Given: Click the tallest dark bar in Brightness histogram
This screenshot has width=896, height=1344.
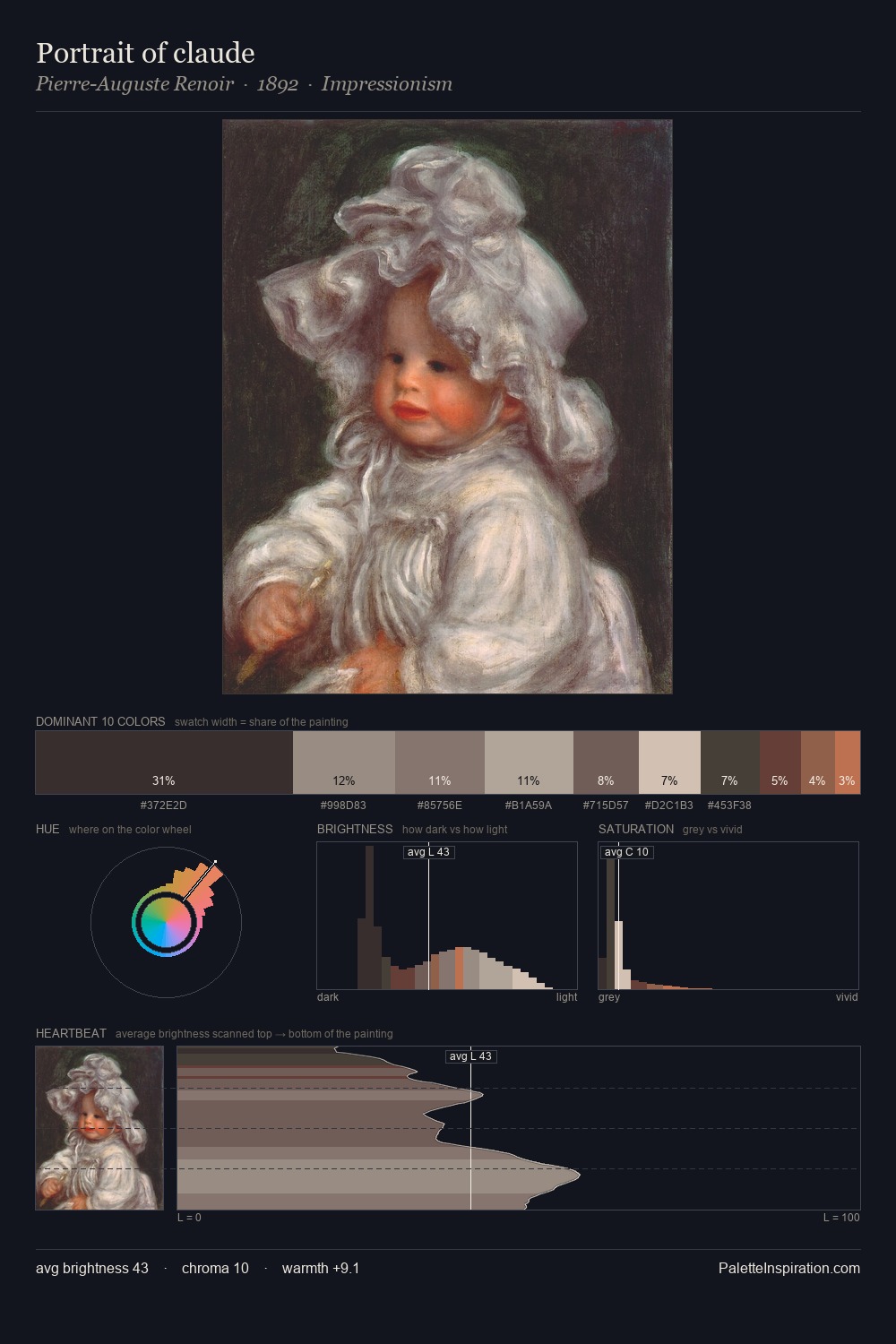Looking at the screenshot, I should coord(370,916).
